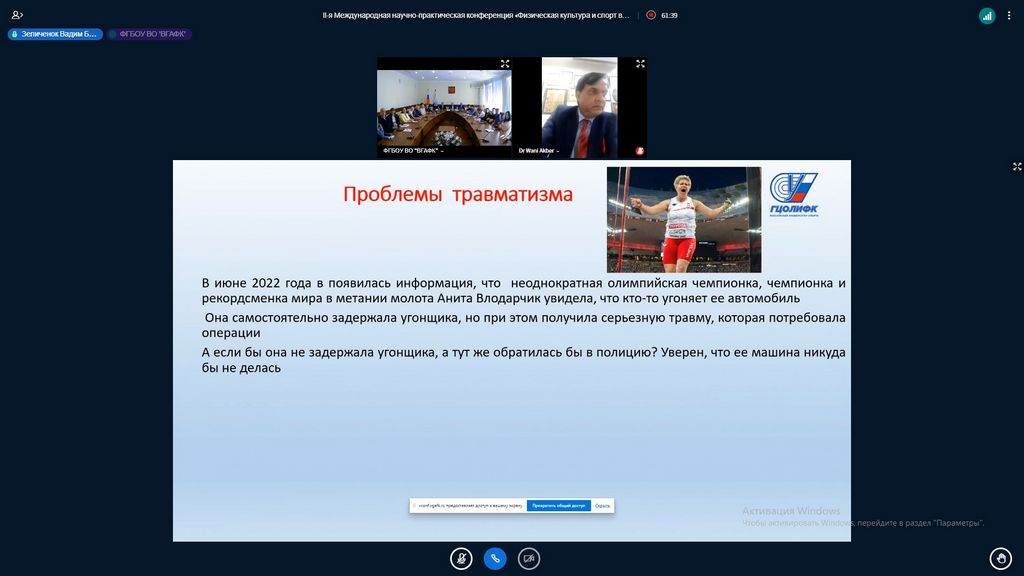Click the hammer thrower athlete photo
The image size is (1024, 576).
pyautogui.click(x=684, y=219)
